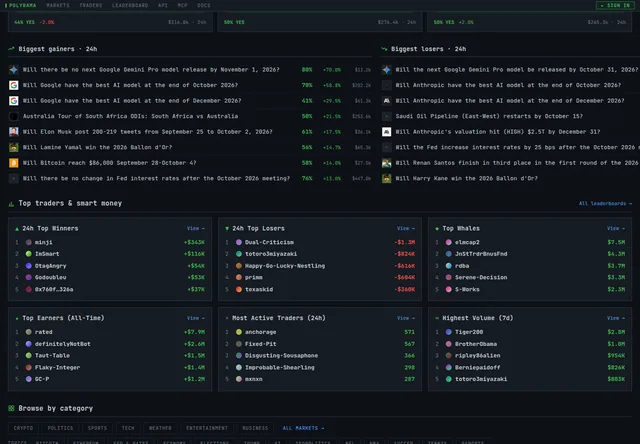Click thumbnail beside 'Will Renan Santos finish' market
Viewport: 640px width, 444px height.
(x=387, y=163)
